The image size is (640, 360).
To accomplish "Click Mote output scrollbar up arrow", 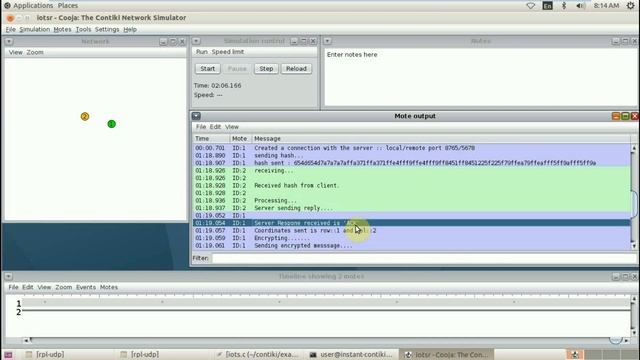I will click(x=634, y=148).
